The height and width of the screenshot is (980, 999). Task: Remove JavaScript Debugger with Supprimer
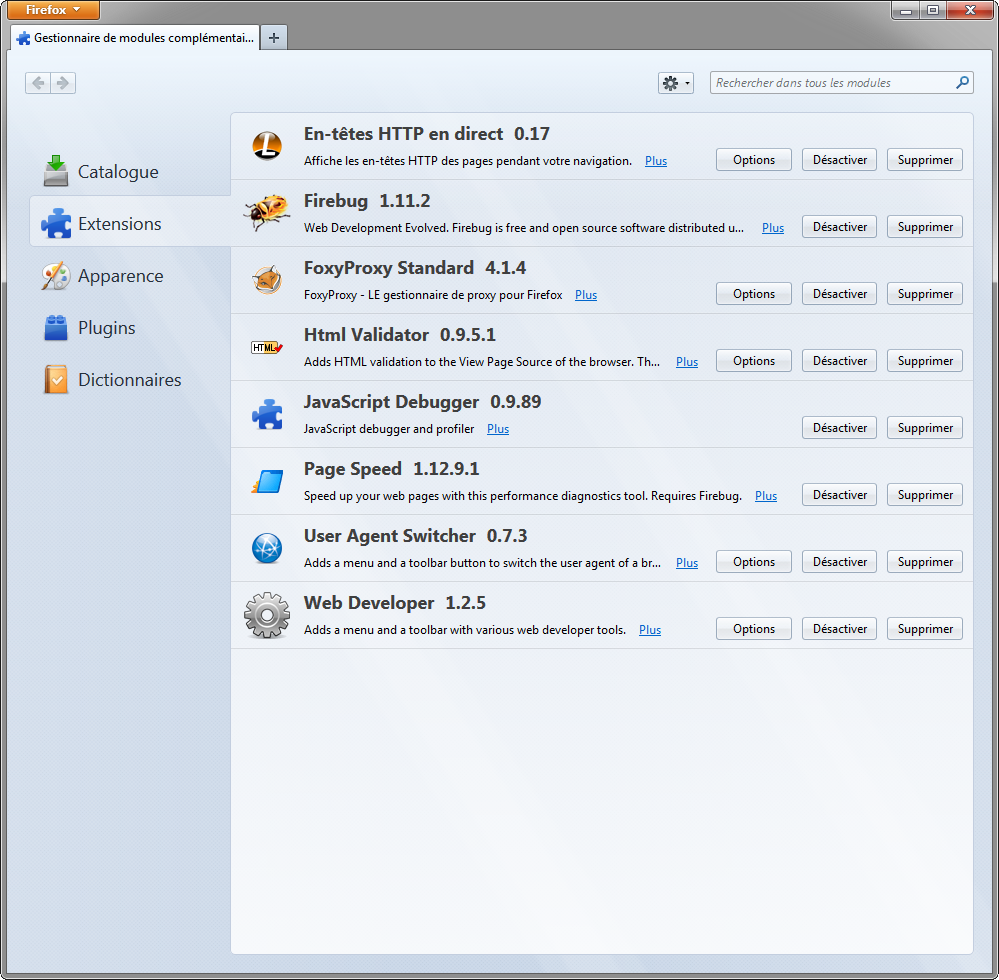[924, 428]
